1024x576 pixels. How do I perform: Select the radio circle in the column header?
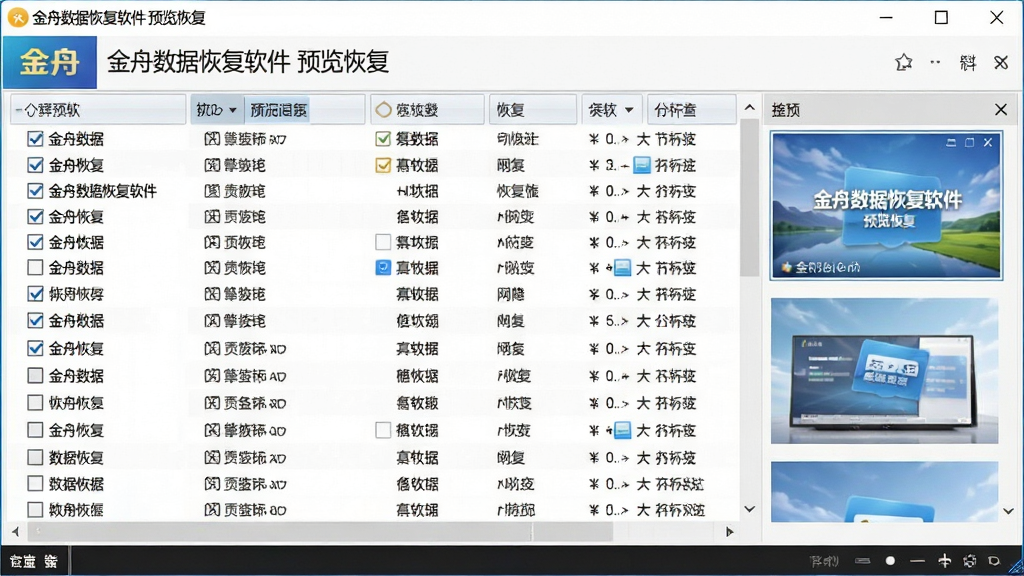(383, 110)
